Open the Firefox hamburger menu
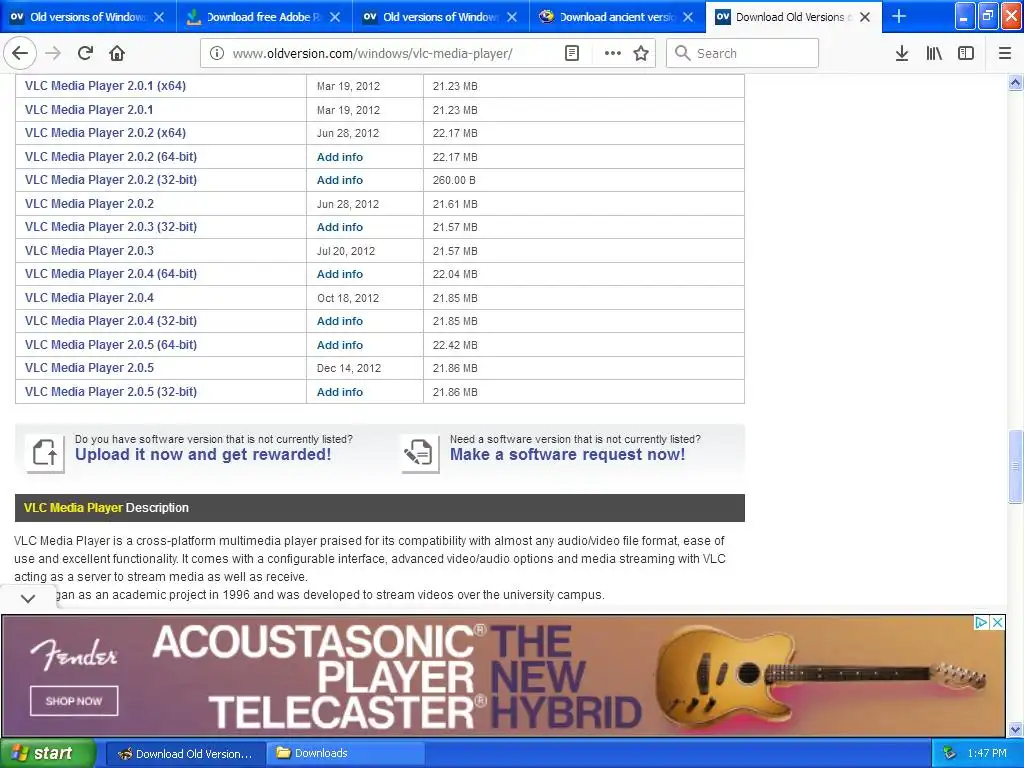Screen dimensions: 1024x768 1005,53
